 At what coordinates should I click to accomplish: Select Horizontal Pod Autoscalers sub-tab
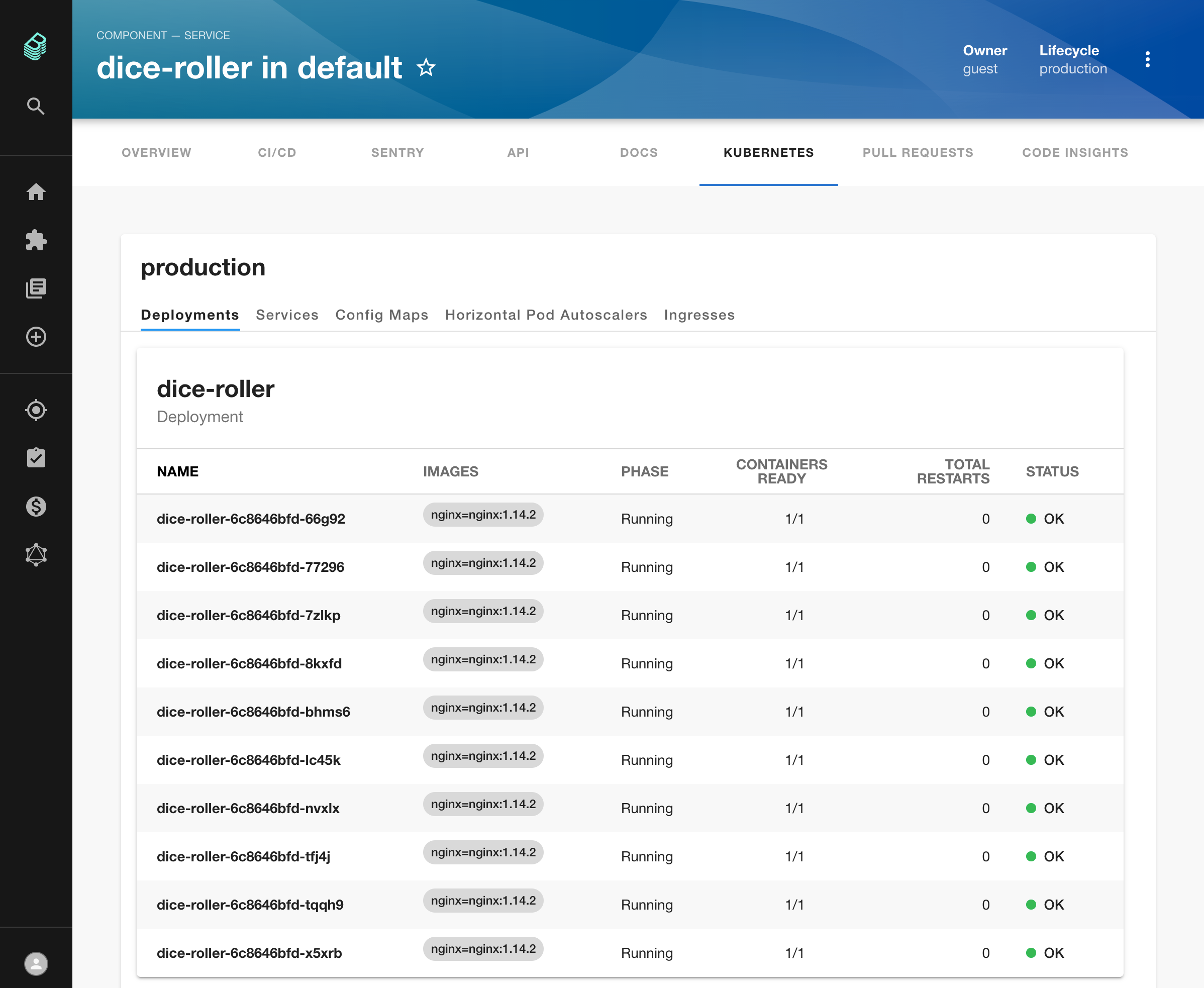click(546, 315)
